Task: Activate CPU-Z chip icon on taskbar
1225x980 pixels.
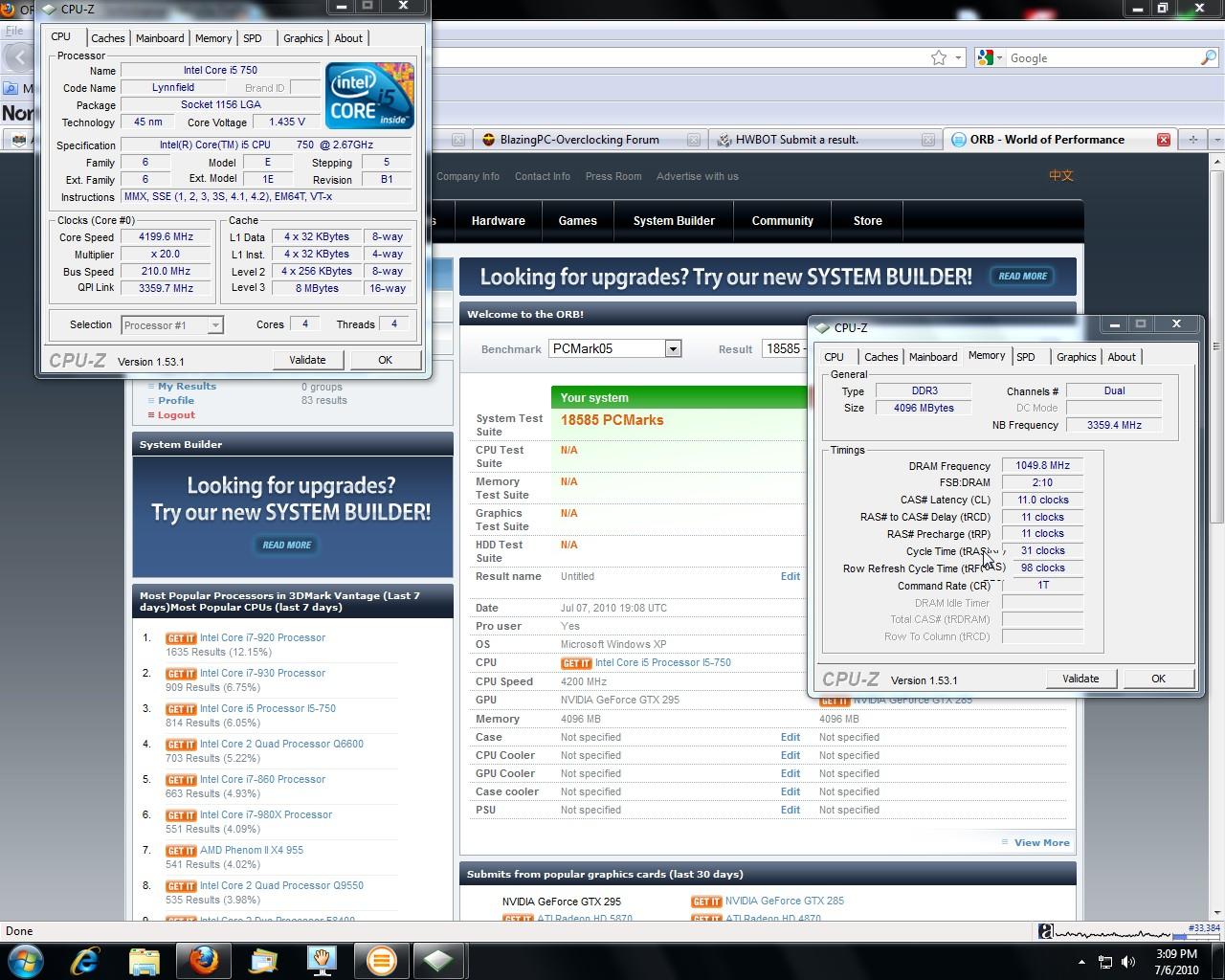Action: tap(439, 960)
